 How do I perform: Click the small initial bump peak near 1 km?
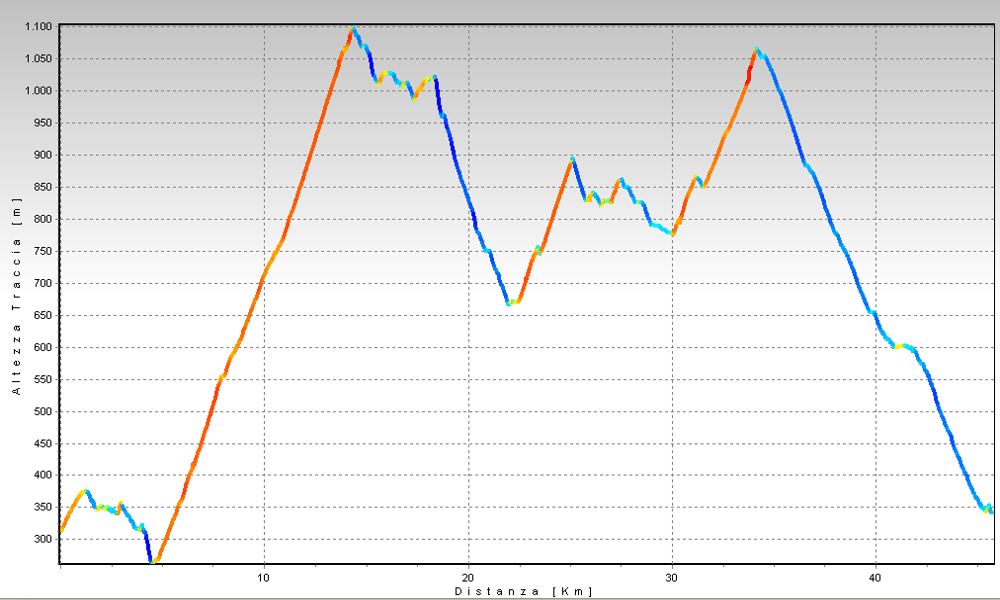click(x=85, y=491)
